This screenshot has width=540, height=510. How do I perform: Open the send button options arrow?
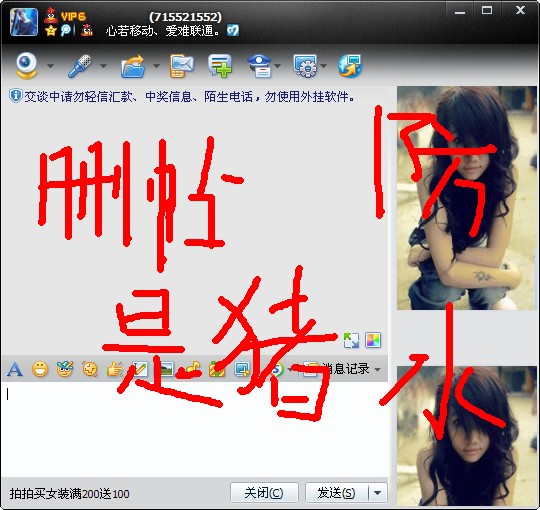(x=377, y=493)
